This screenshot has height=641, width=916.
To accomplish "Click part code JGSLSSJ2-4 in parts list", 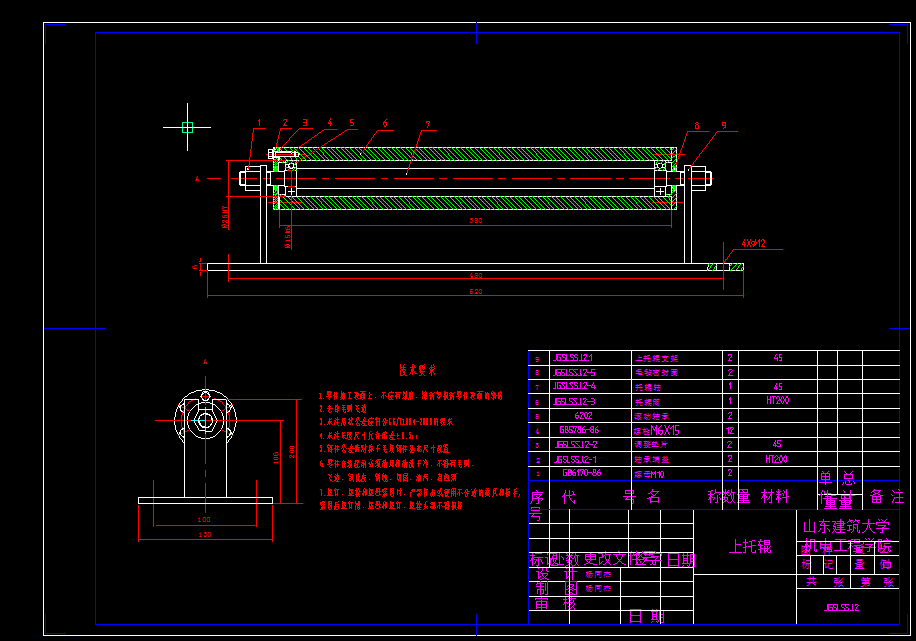I will click(x=574, y=386).
